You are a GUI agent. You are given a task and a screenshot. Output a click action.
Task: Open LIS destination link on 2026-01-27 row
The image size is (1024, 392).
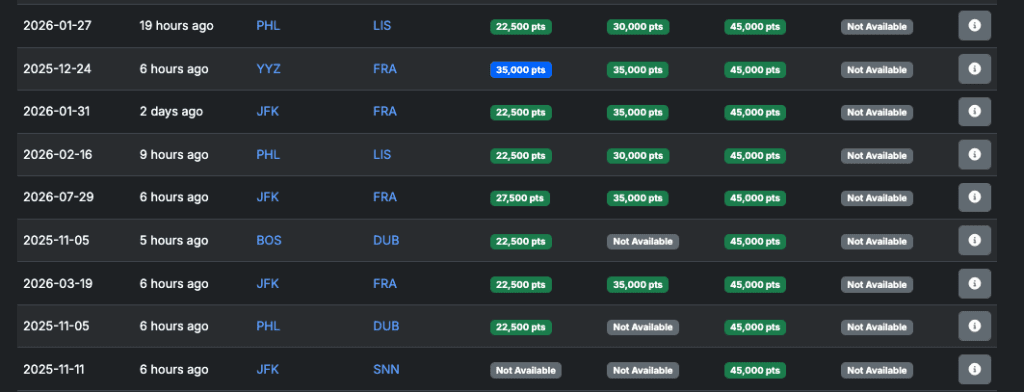coord(382,26)
